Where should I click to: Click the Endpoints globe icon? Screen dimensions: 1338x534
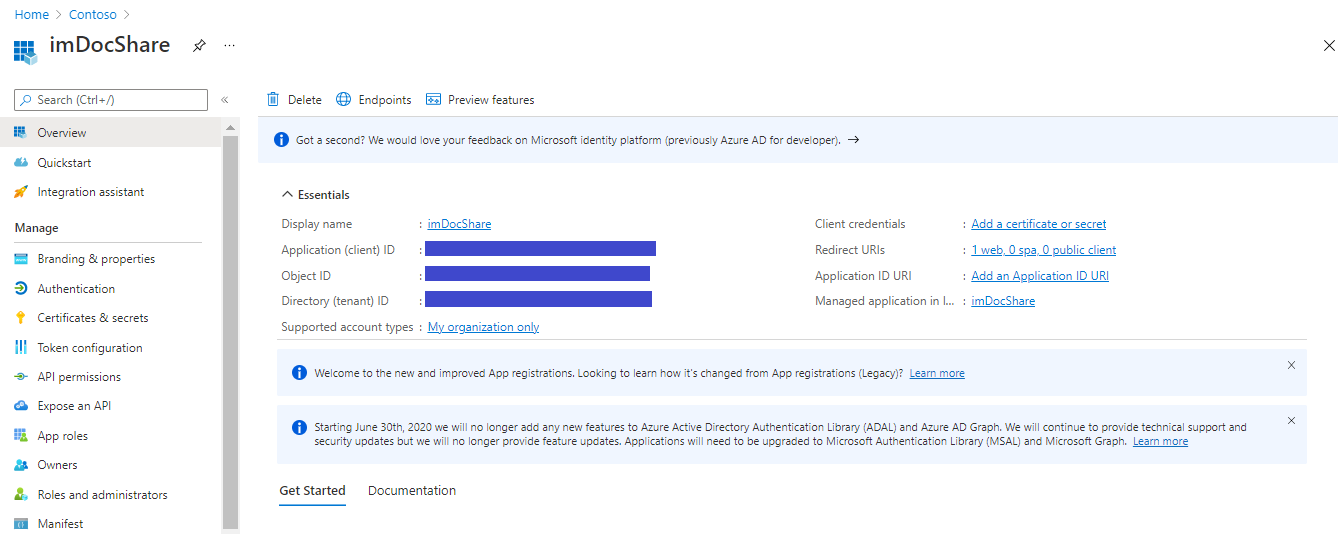[x=343, y=99]
